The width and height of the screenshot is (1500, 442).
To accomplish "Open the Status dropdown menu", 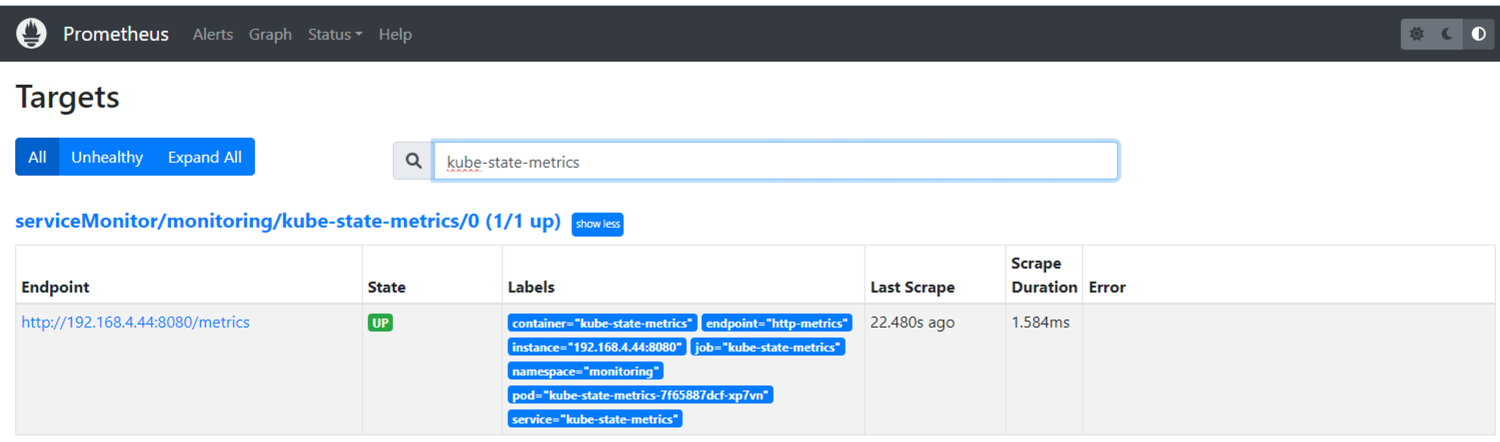I will coord(334,34).
